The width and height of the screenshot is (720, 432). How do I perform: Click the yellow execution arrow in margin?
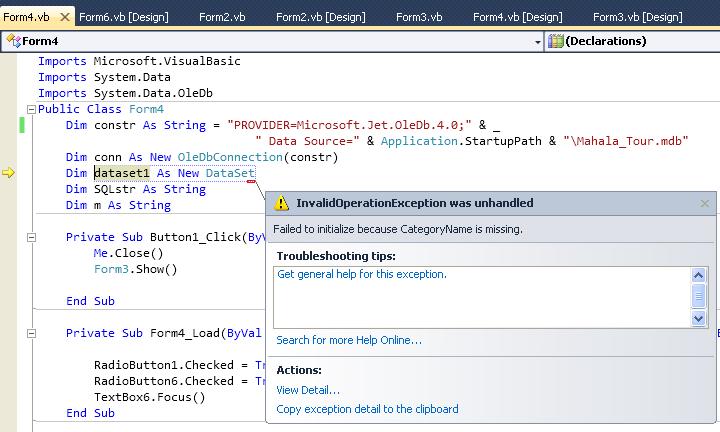click(8, 173)
